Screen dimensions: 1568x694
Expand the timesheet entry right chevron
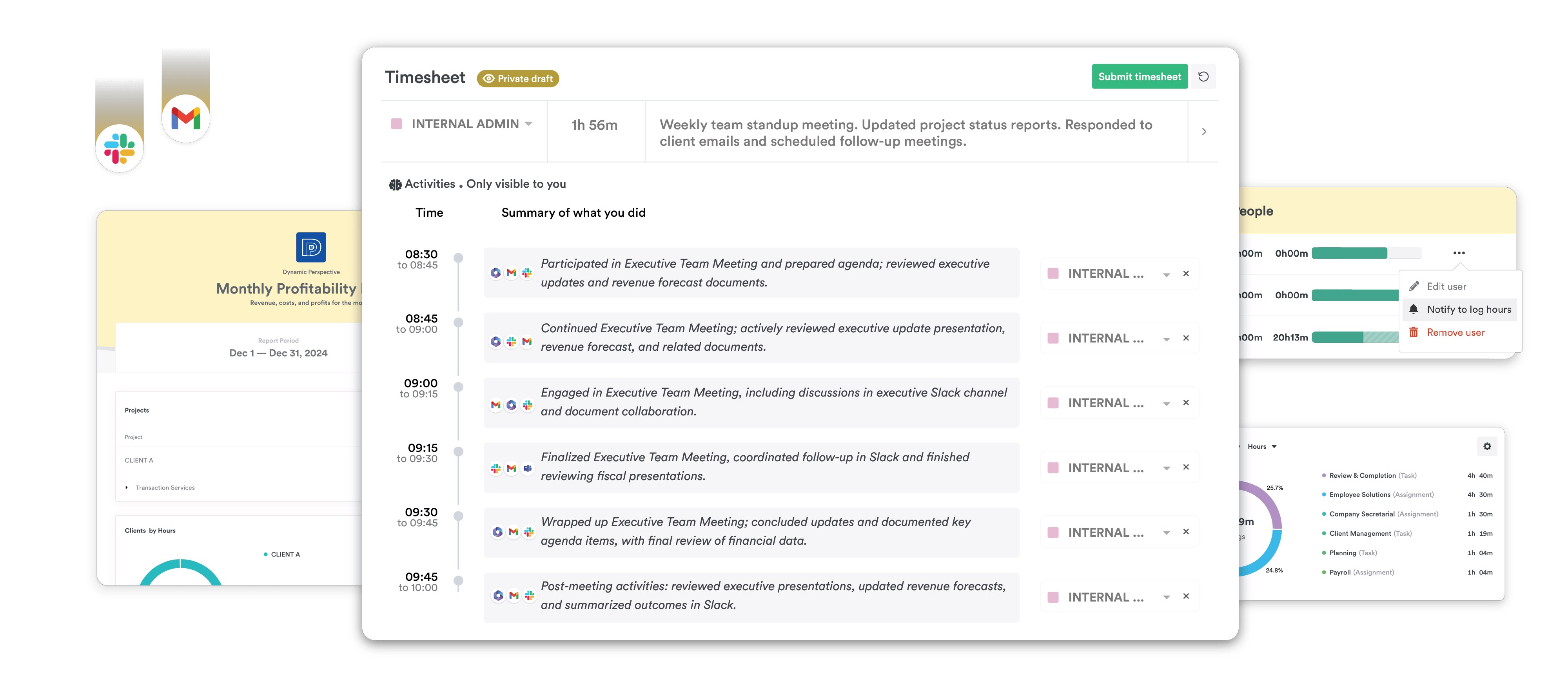point(1203,131)
